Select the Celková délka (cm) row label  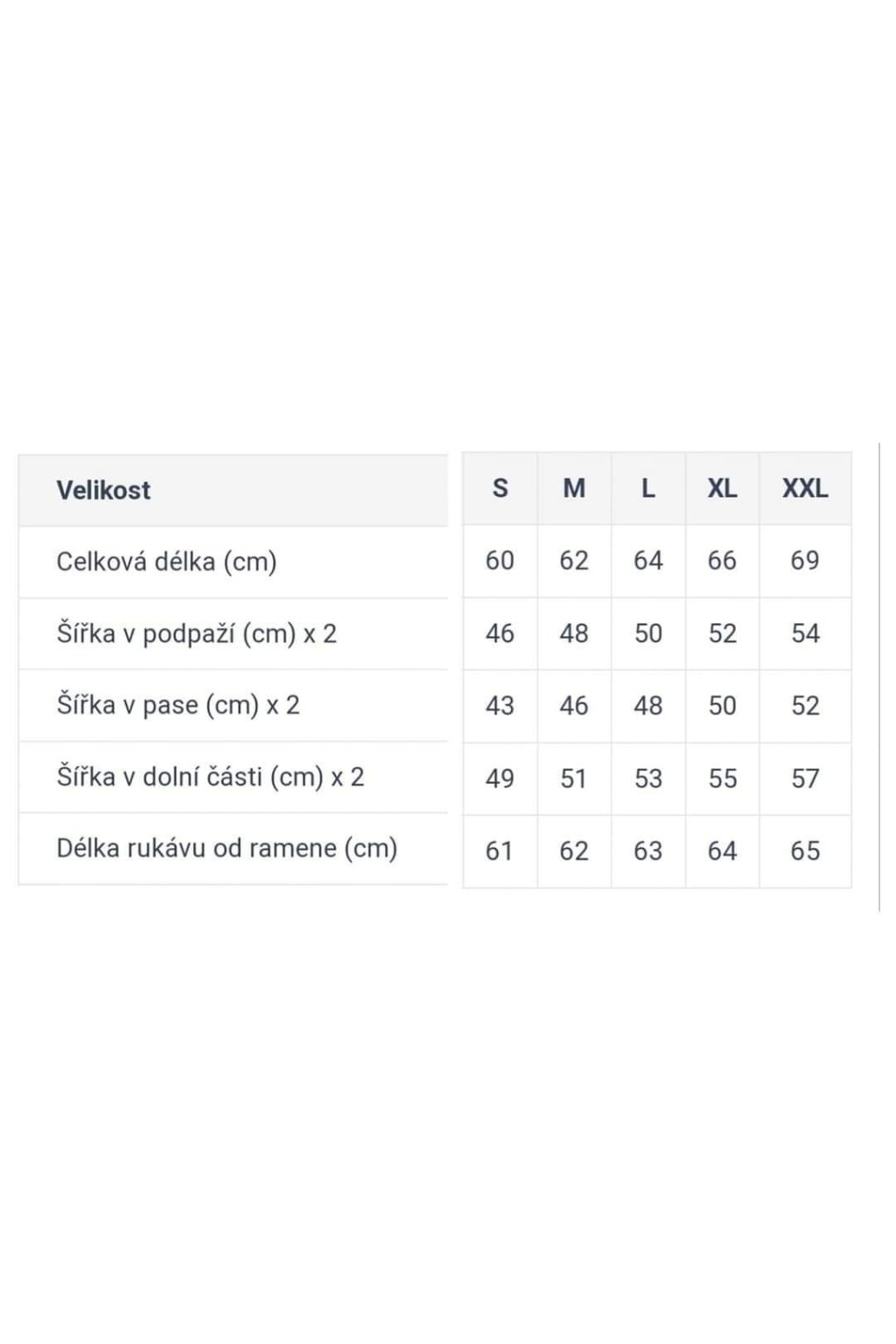click(x=166, y=562)
